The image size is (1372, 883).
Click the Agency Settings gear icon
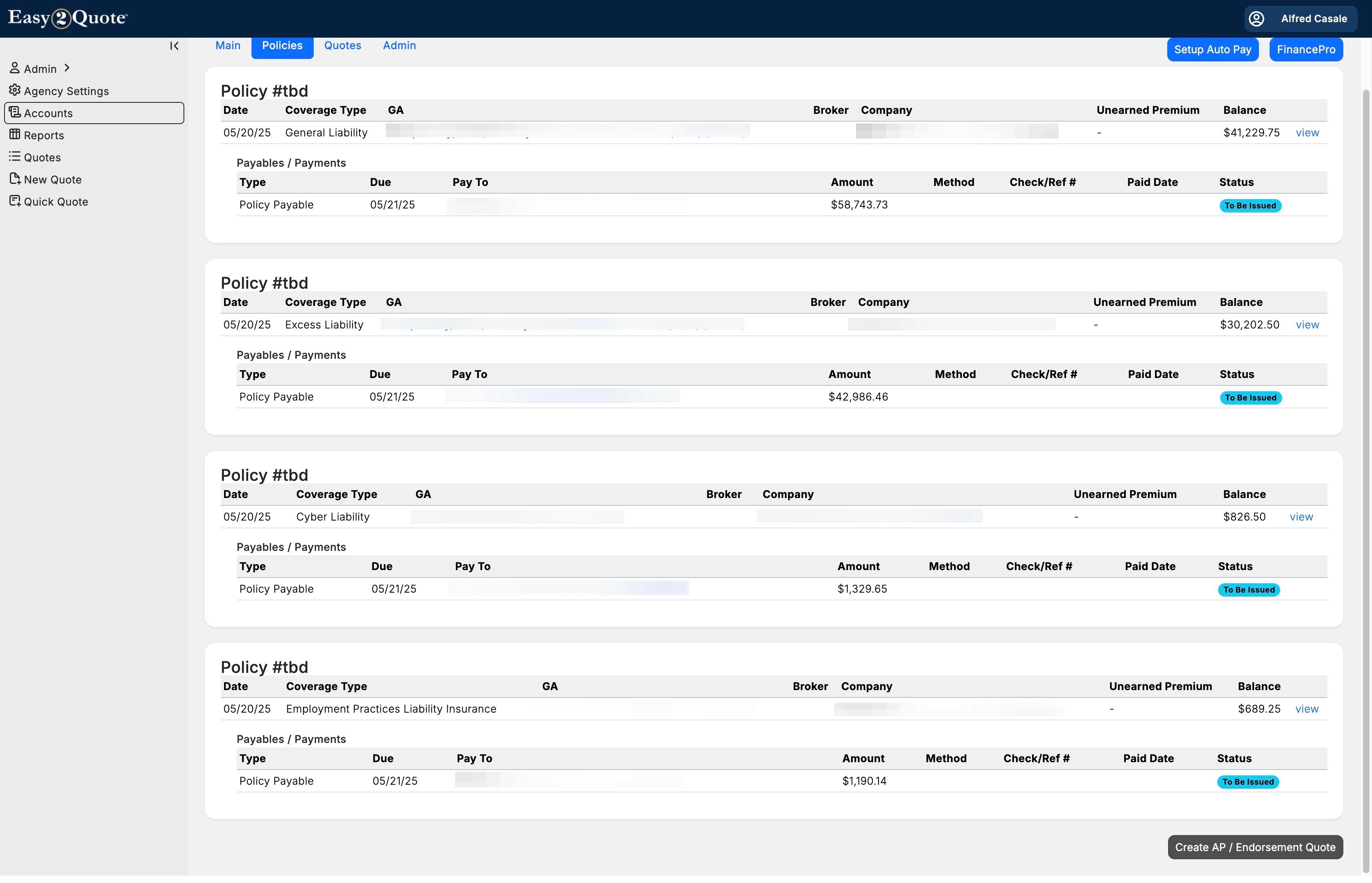click(14, 90)
